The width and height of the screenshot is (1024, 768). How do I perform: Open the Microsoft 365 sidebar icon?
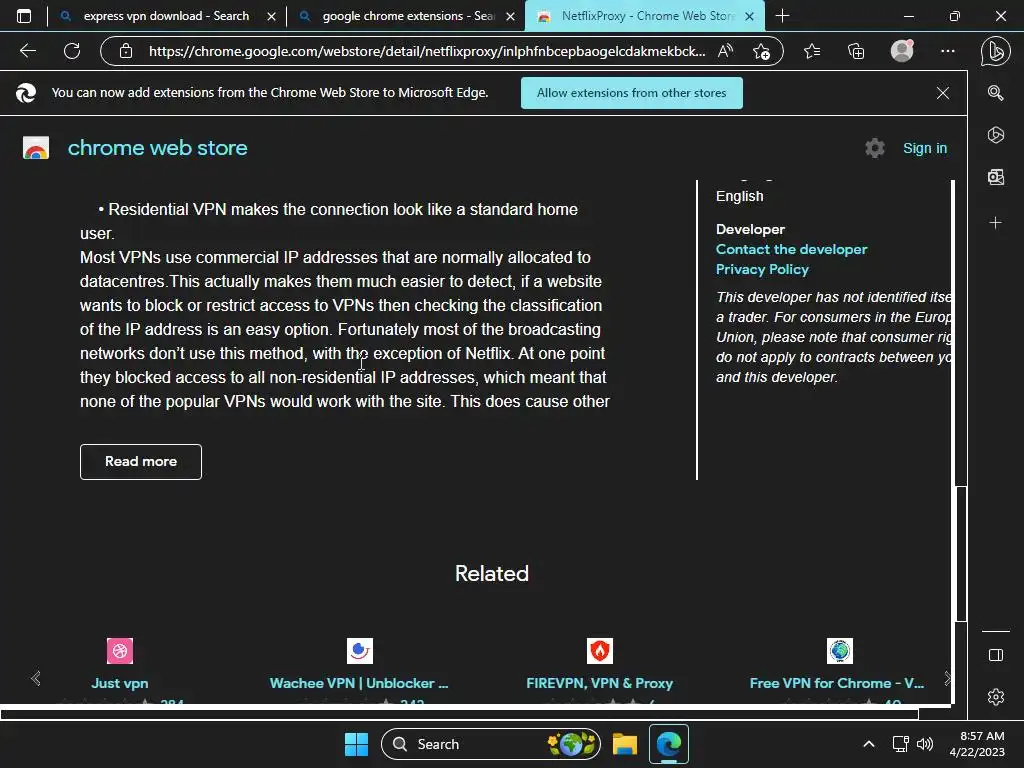995,135
